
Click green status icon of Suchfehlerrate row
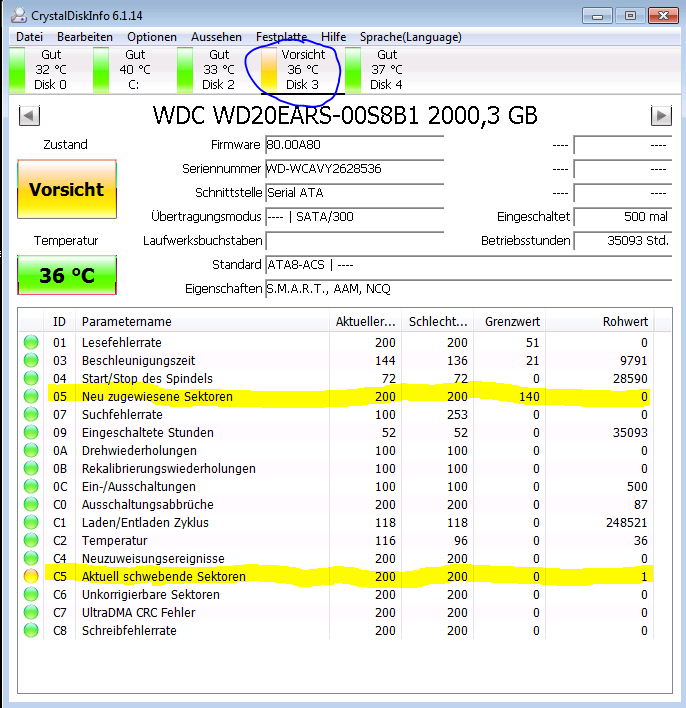coord(31,415)
